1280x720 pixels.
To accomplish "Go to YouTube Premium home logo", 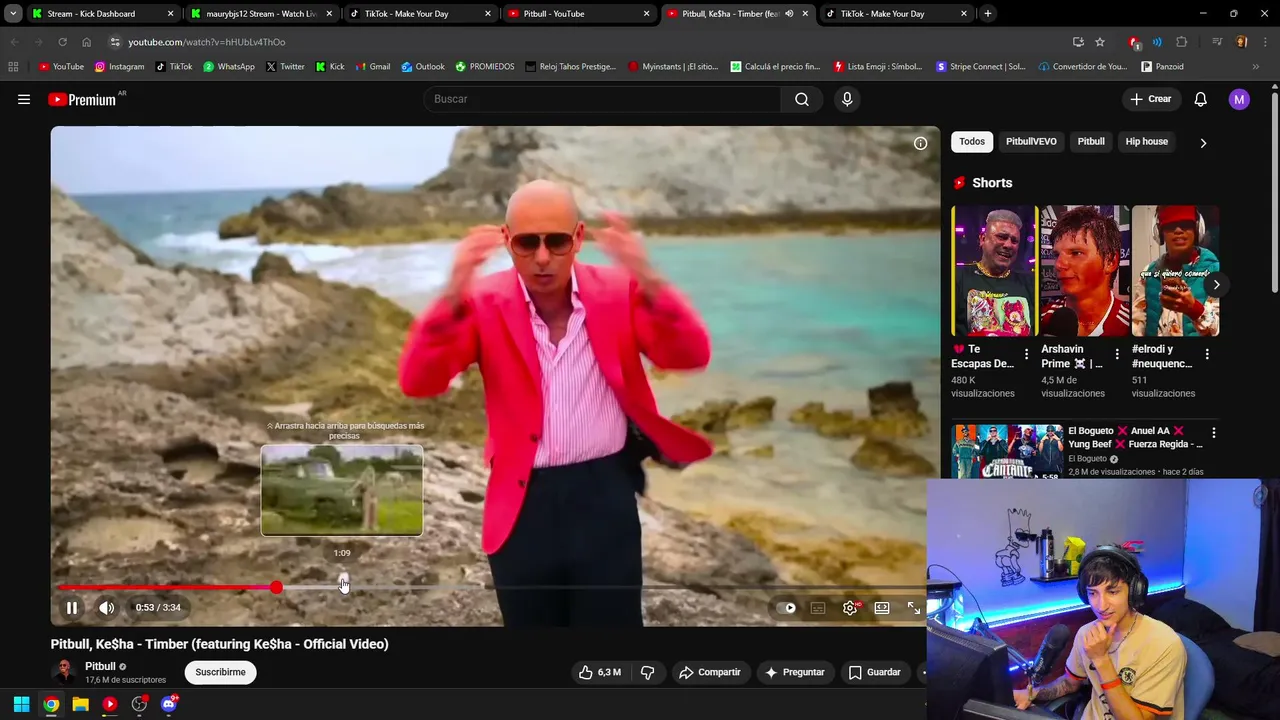I will click(82, 99).
